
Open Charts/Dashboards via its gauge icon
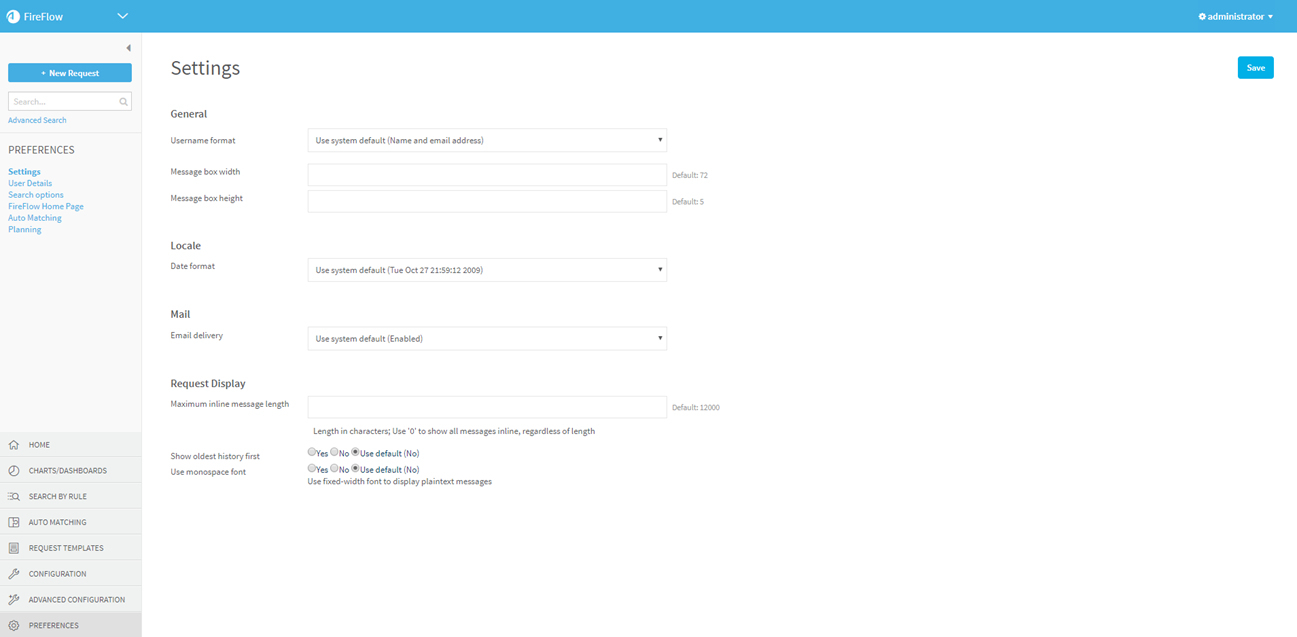tap(14, 471)
